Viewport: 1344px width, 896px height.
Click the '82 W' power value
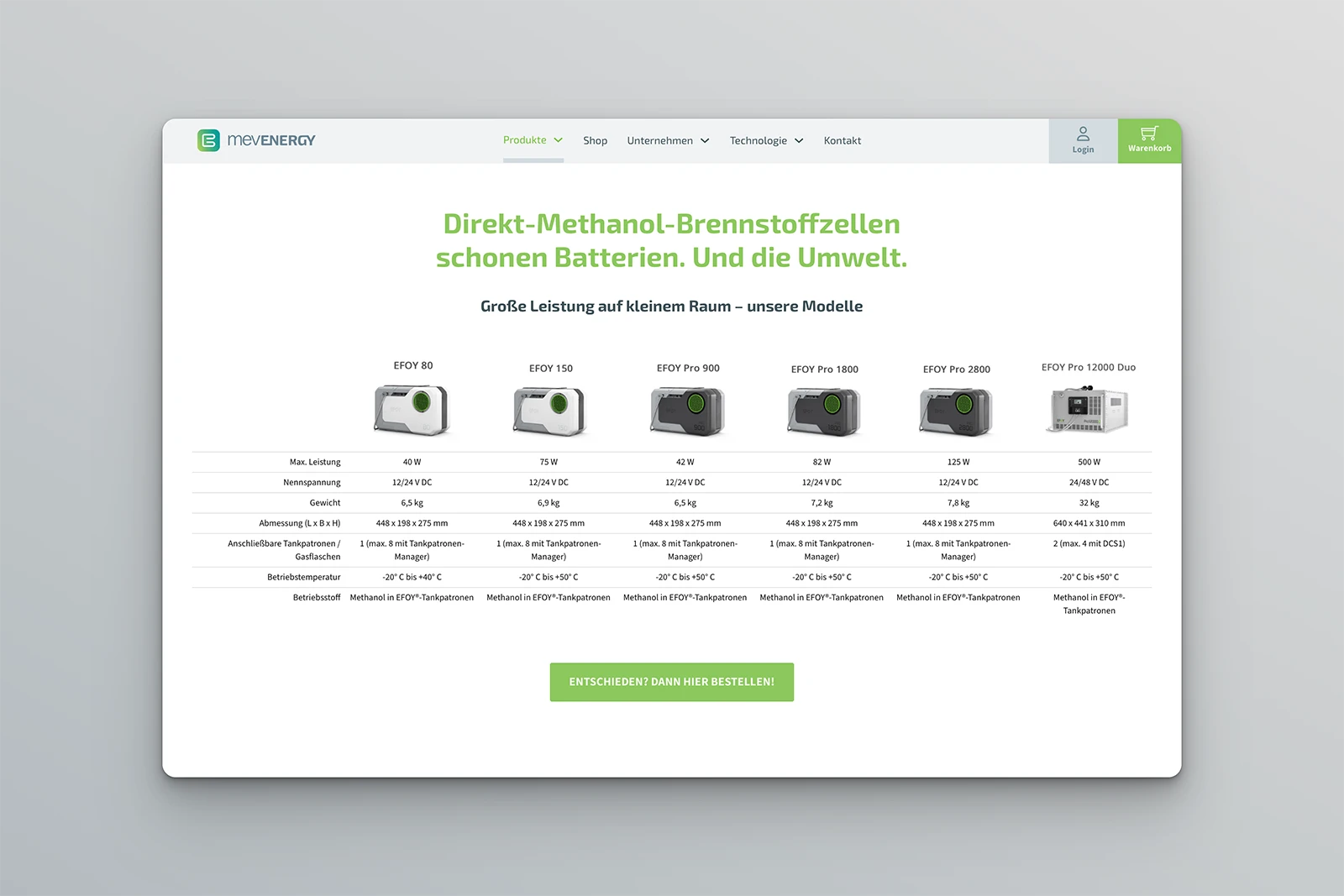click(x=822, y=463)
